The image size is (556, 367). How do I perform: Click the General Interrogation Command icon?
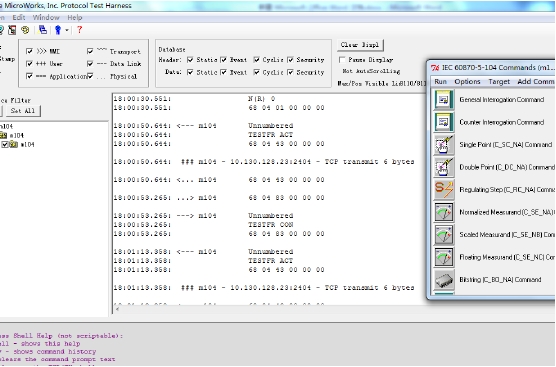[x=444, y=100]
